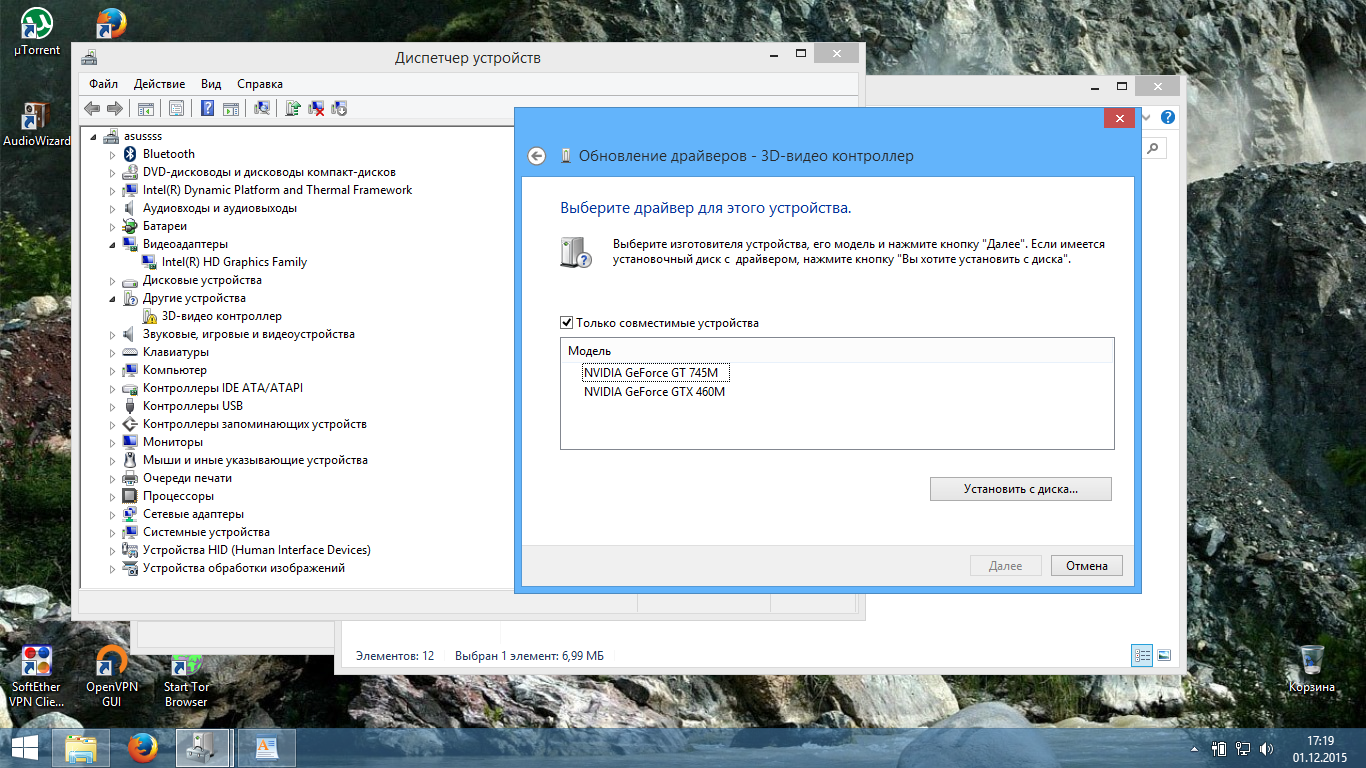Click the Explorer window help question-mark icon
The image size is (1366, 768).
1167,117
